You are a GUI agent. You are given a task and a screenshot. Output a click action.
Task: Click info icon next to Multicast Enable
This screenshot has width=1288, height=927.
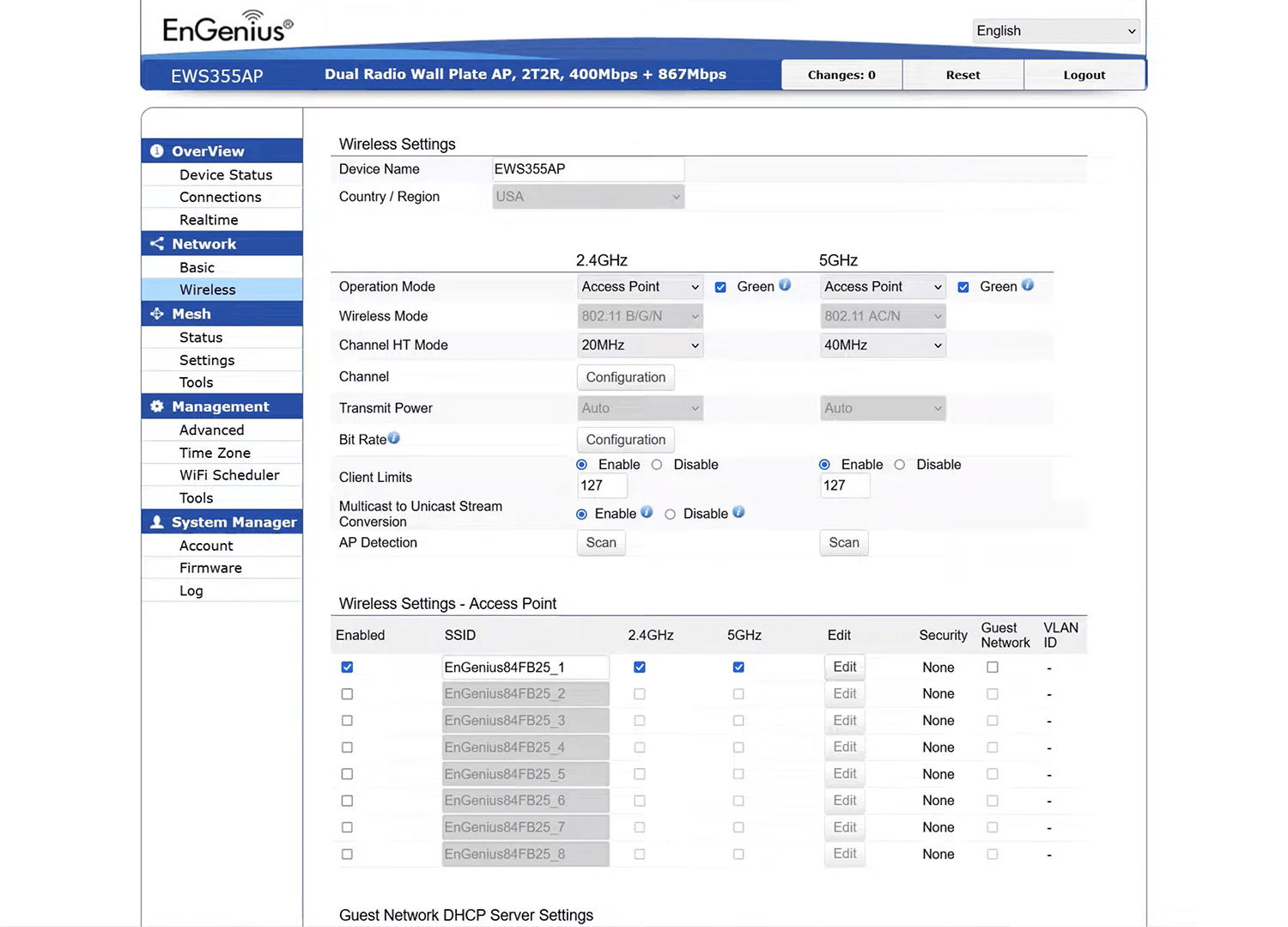click(x=647, y=512)
